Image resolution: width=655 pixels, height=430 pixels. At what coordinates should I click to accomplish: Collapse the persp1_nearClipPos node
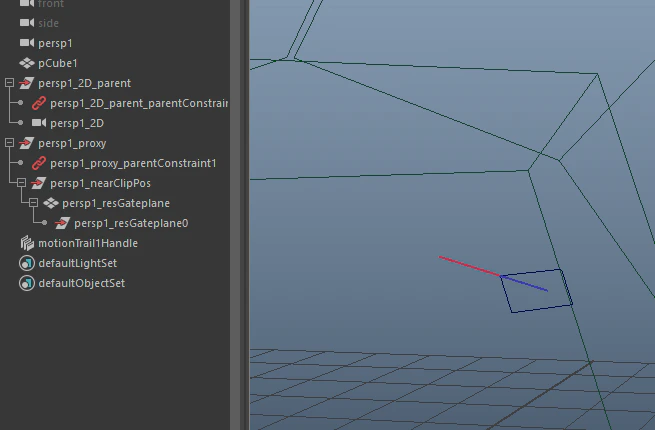21,183
